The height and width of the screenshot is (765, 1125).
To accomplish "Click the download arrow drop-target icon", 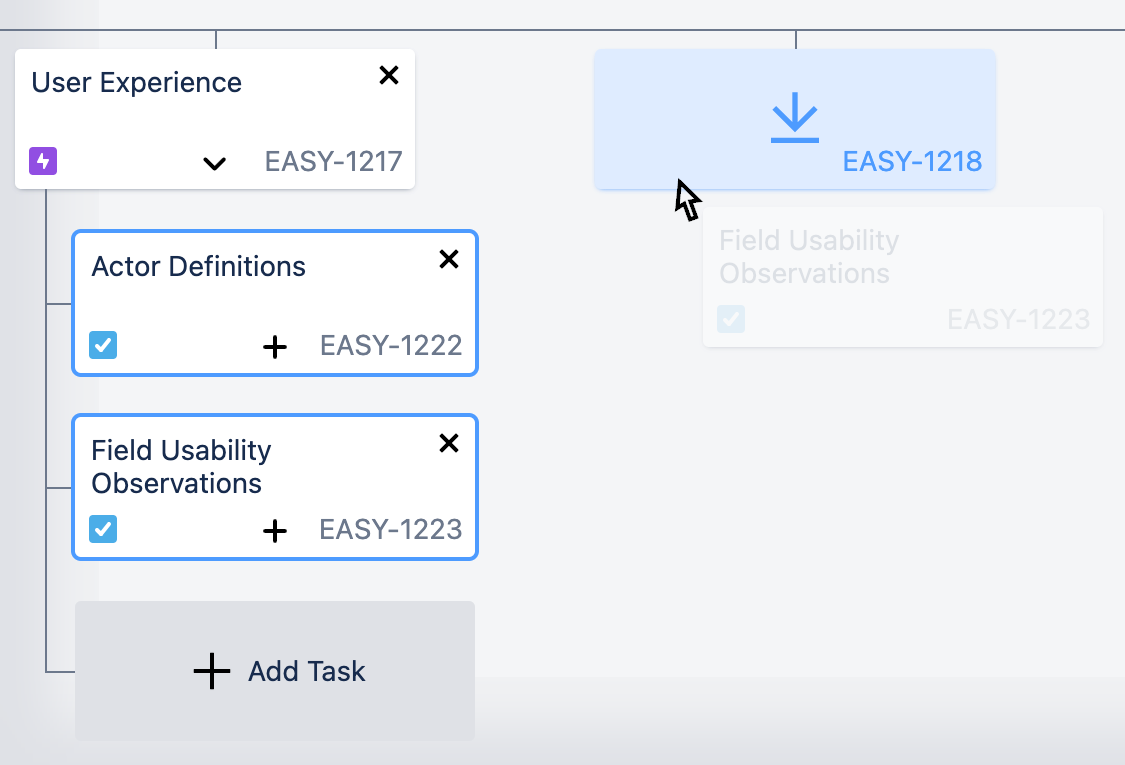I will point(795,118).
